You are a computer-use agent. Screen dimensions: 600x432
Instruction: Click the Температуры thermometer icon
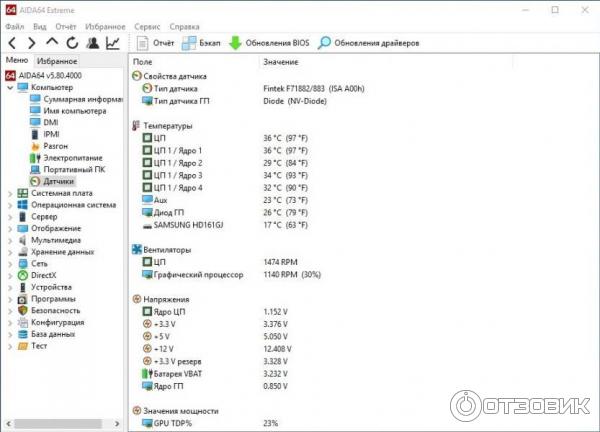tap(136, 126)
